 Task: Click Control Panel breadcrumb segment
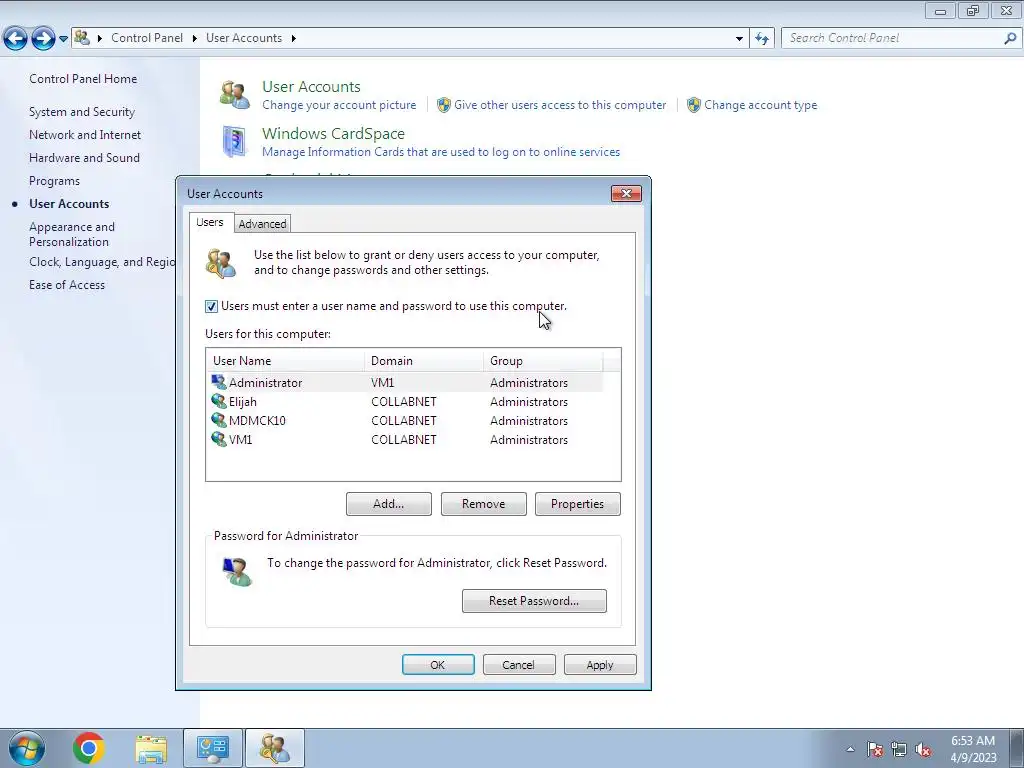147,38
